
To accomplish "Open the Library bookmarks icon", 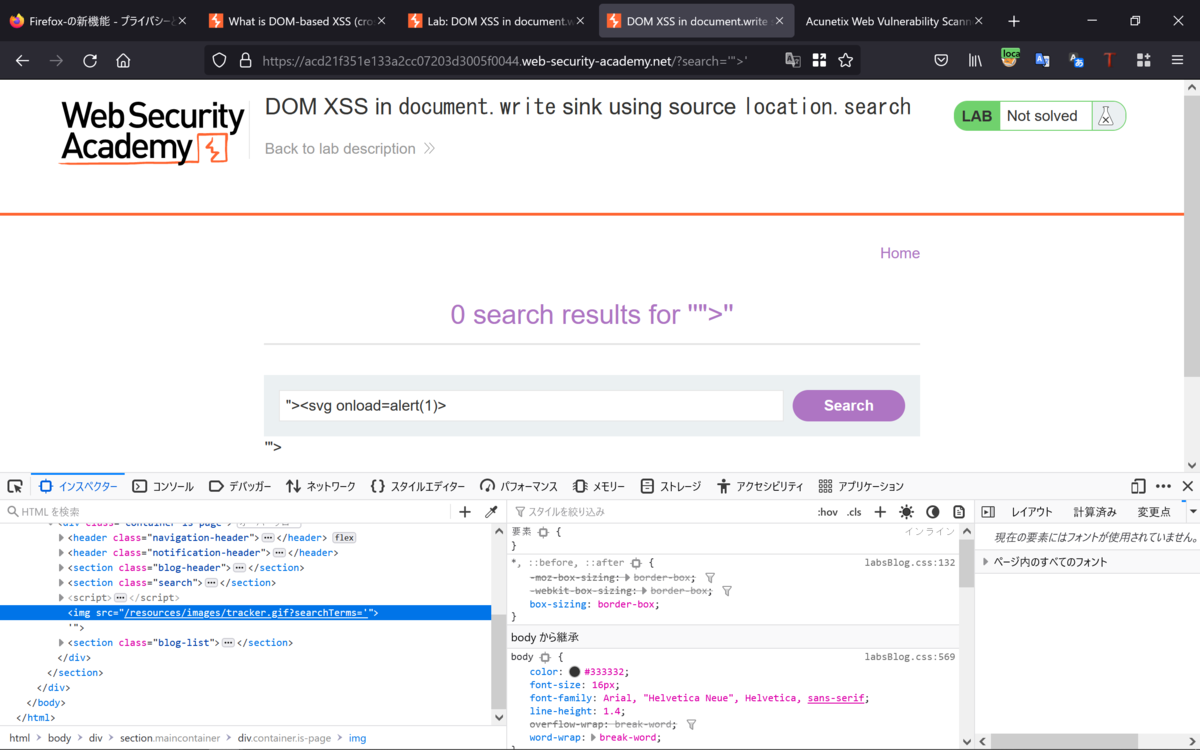I will coord(975,60).
